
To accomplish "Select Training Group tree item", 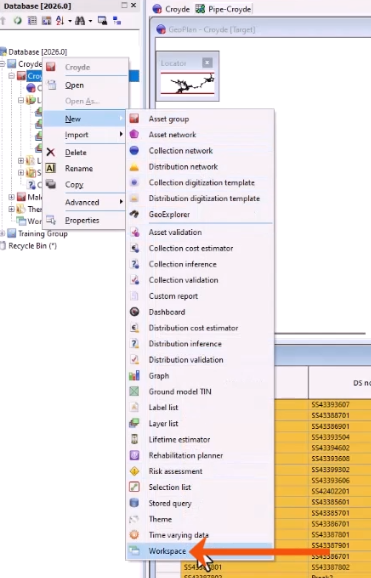I will (43, 233).
